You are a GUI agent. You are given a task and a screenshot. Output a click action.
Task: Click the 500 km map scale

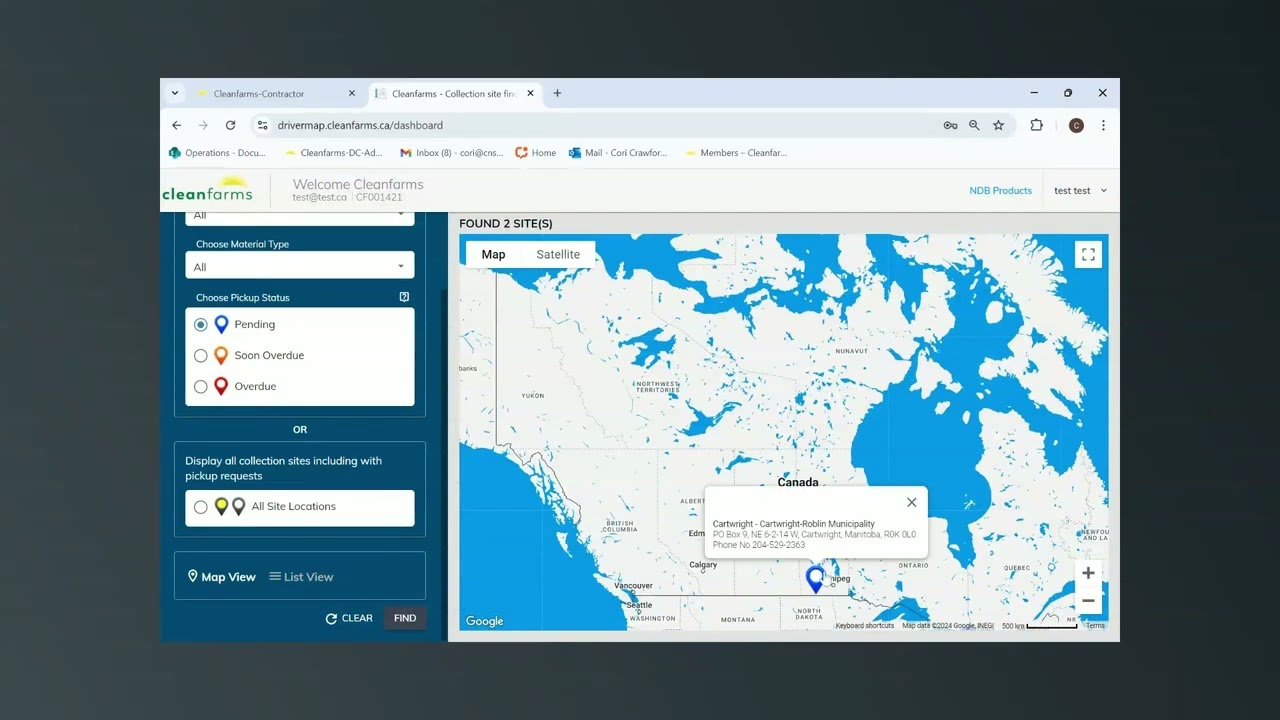1039,626
